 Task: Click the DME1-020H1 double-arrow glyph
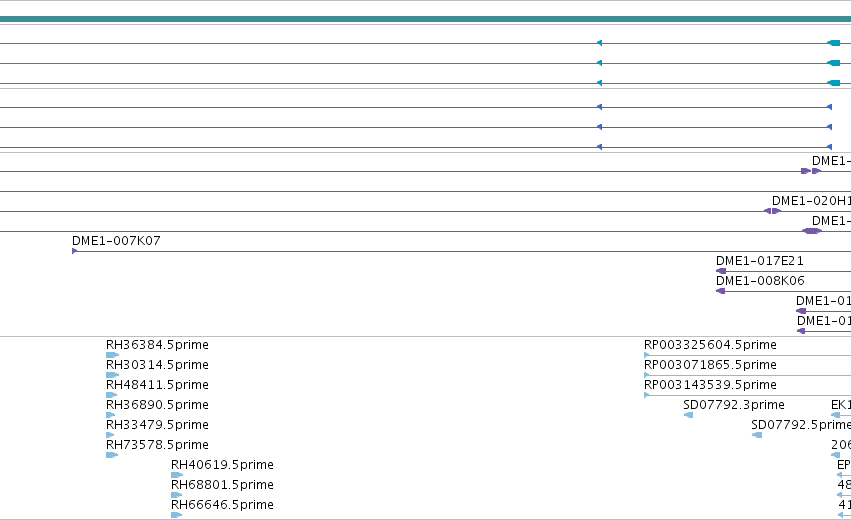772,211
